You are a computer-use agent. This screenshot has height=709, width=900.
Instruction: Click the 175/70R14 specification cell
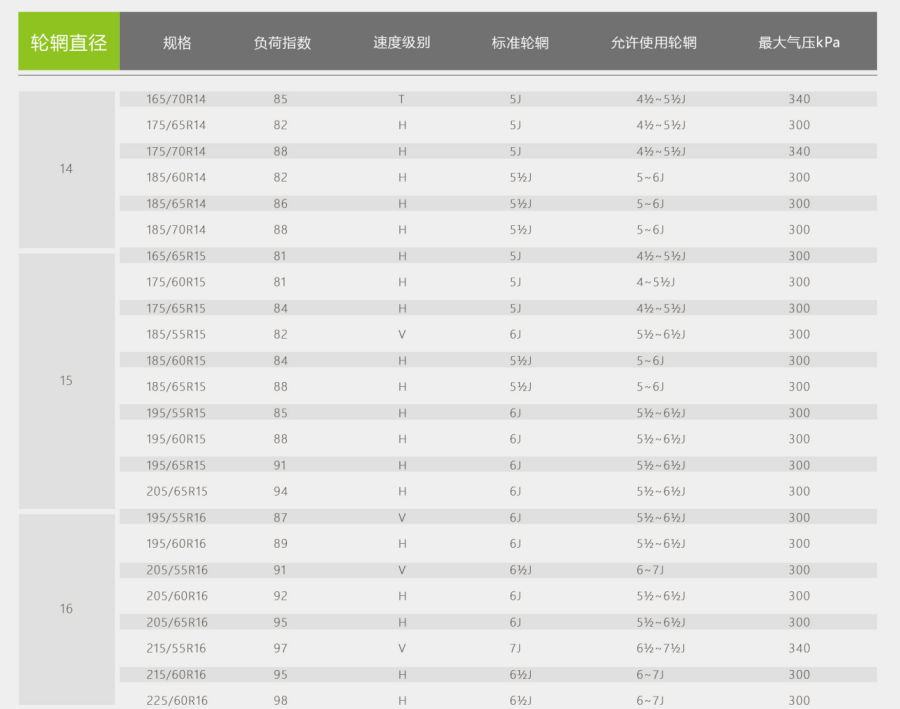coord(176,151)
